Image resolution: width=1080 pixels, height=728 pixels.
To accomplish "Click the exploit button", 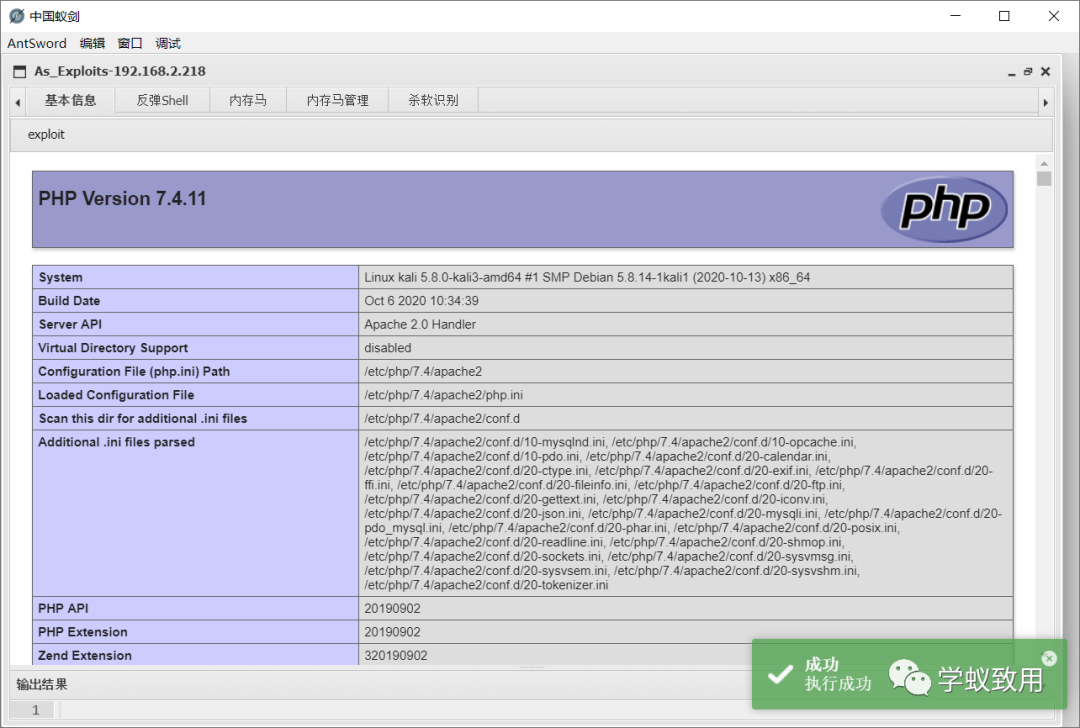I will (46, 134).
